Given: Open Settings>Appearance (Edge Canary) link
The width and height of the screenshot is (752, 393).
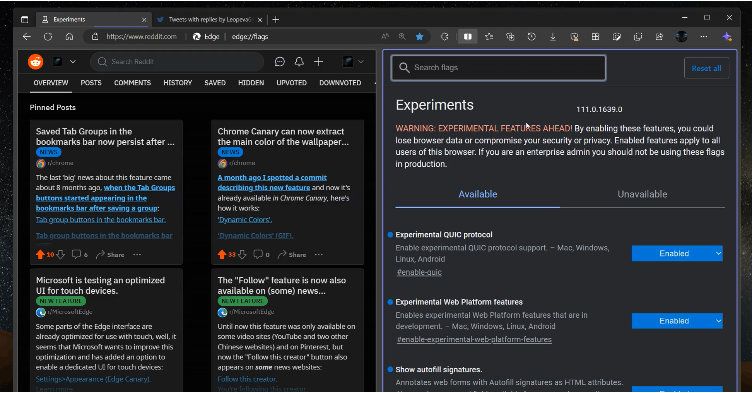Looking at the screenshot, I should pos(93,379).
